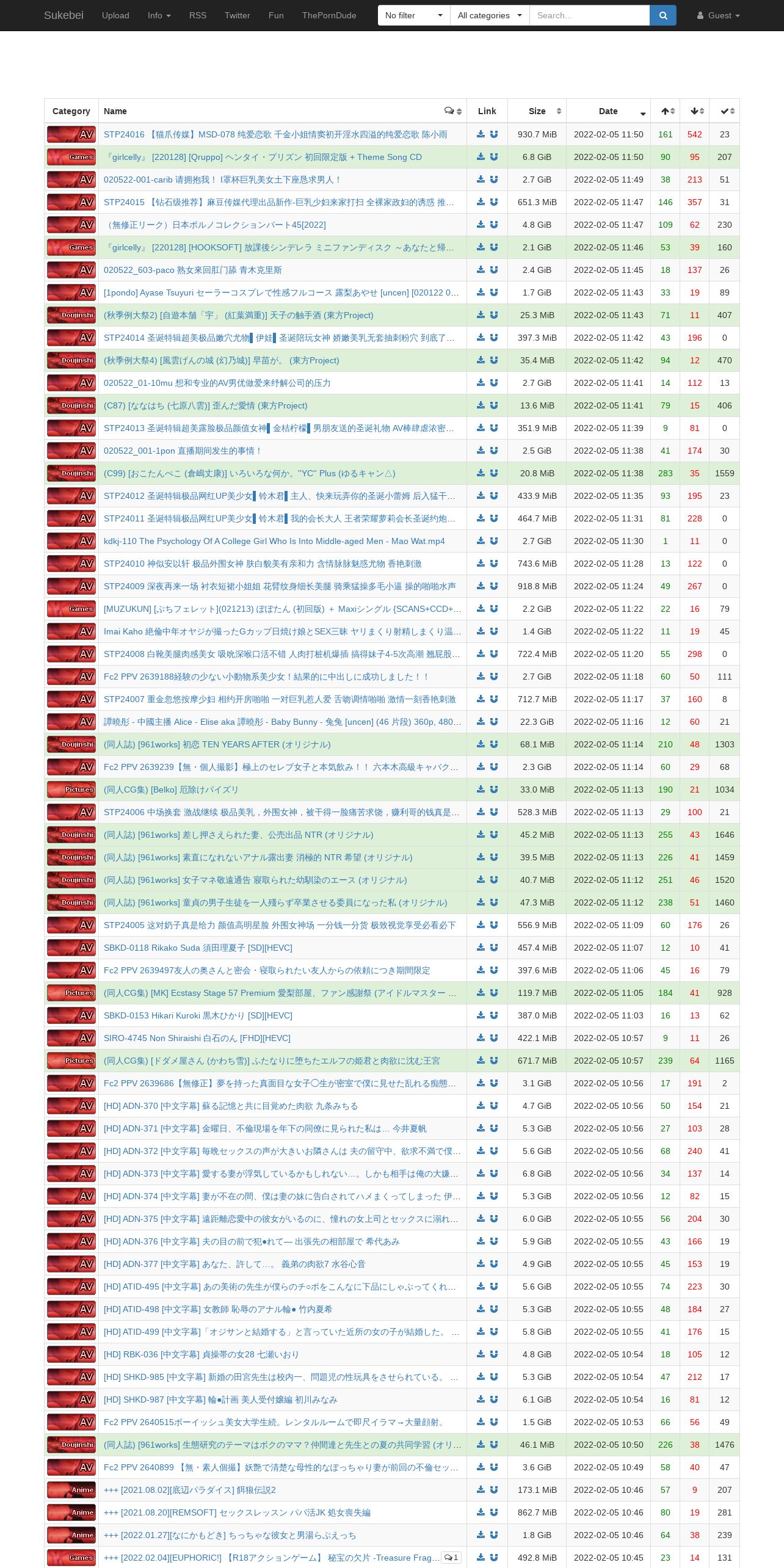Screen dimensions: 784x1568
Task: Click AV category icon on kdkj-110 row
Action: 71,541
